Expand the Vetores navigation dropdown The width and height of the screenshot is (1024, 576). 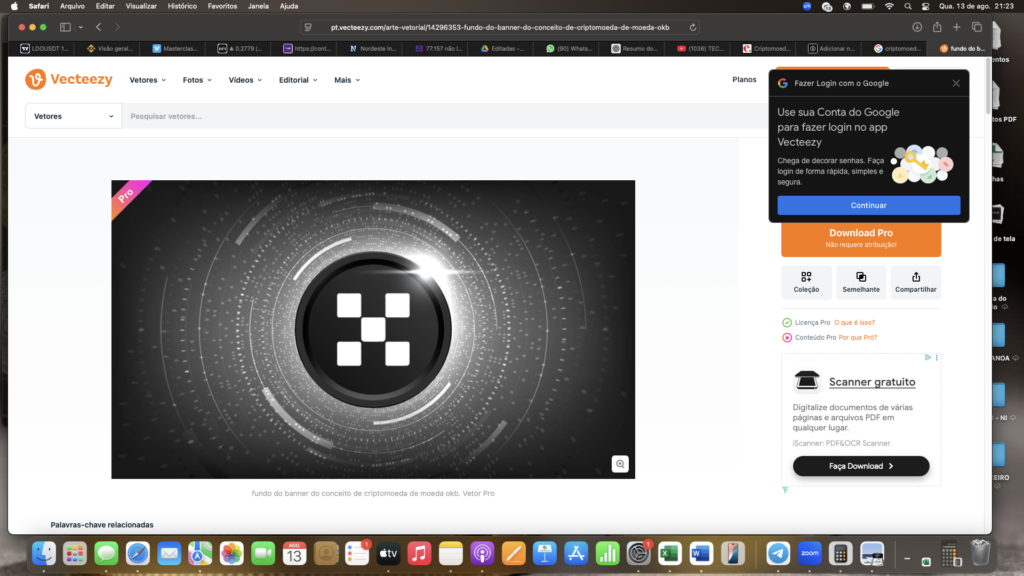[148, 80]
